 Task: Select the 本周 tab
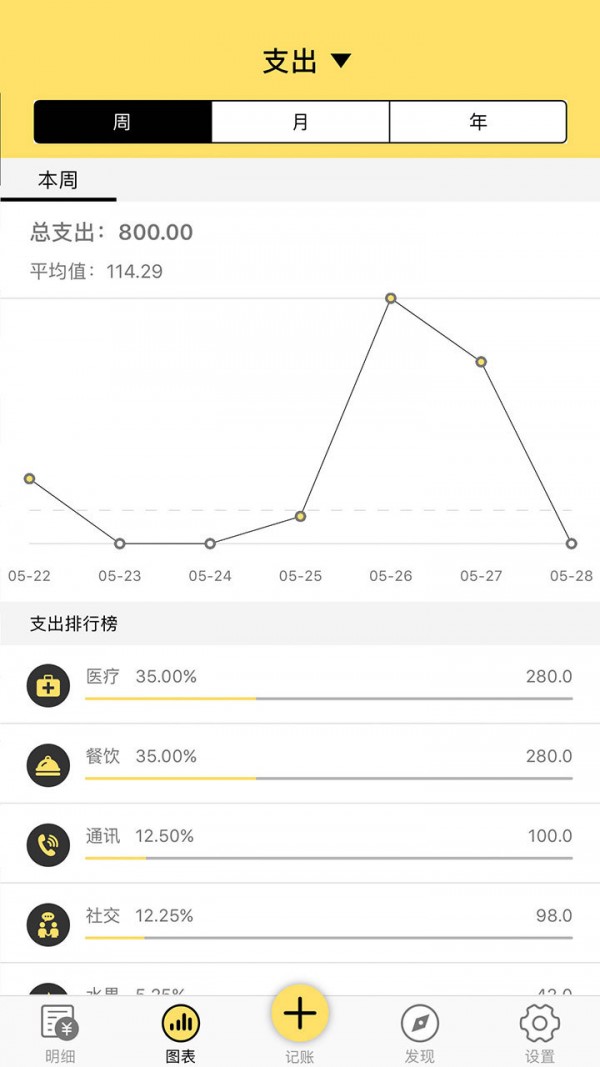[x=58, y=181]
